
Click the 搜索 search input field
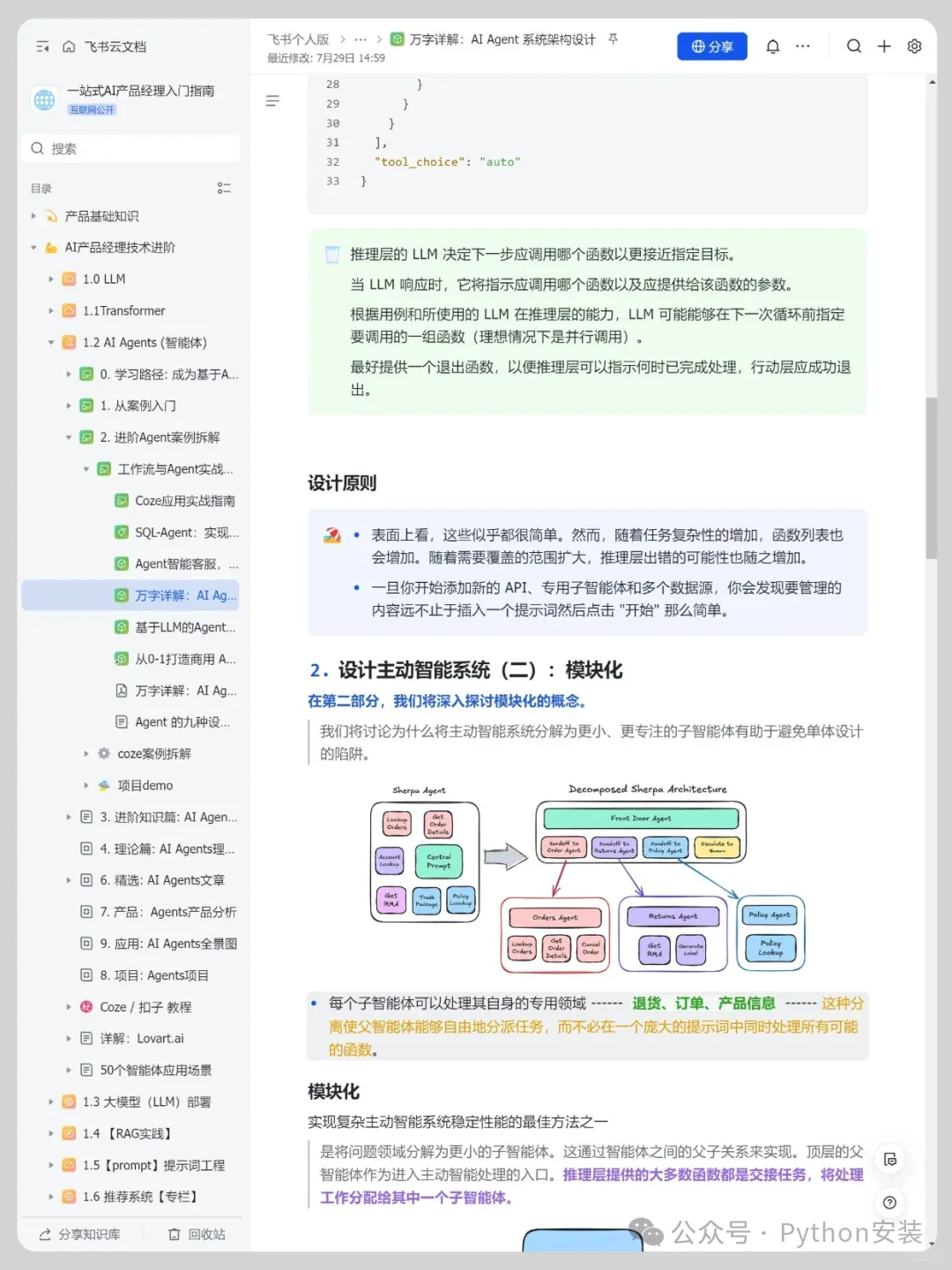(x=130, y=148)
